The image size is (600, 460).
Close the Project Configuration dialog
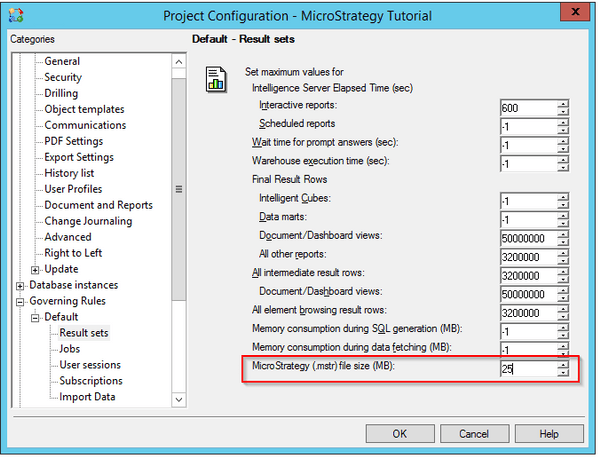pyautogui.click(x=574, y=14)
